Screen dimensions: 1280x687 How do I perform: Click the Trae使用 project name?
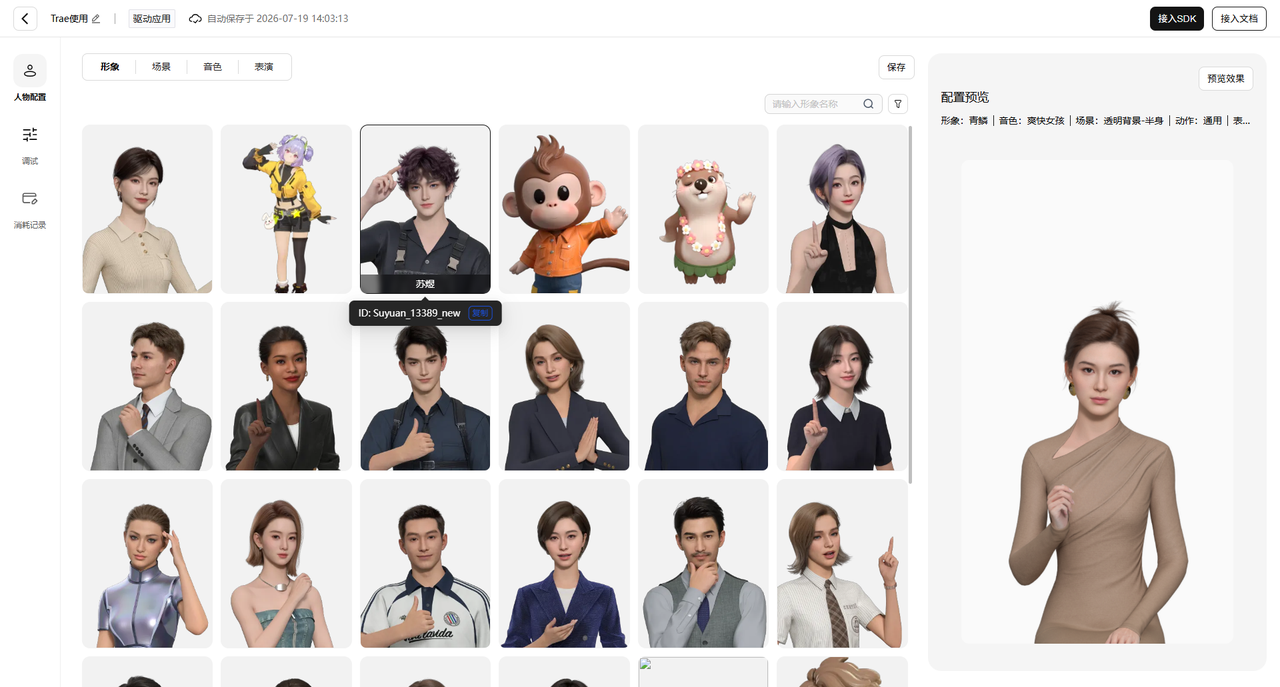coord(69,19)
